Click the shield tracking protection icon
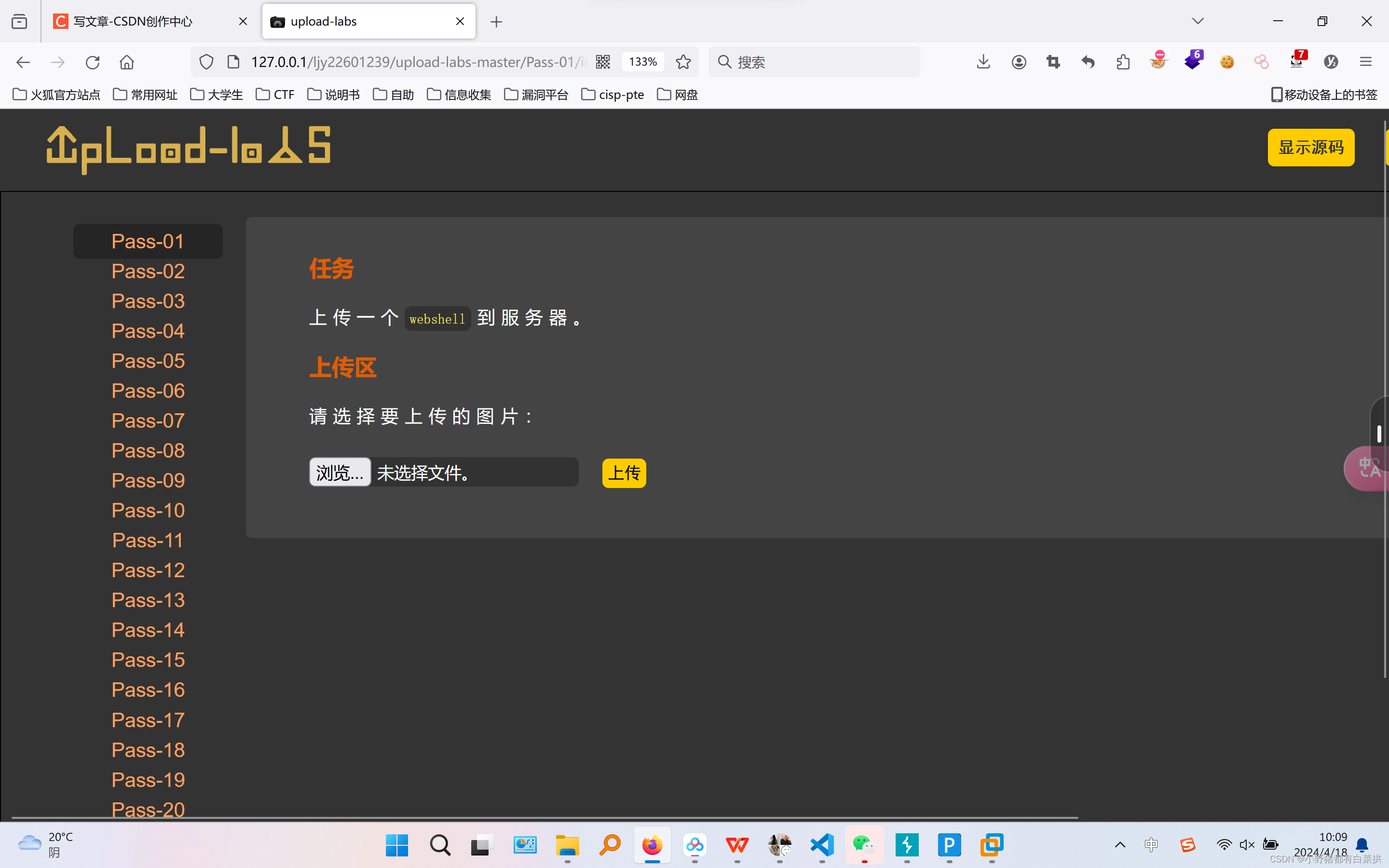Screen dimensions: 1389x868 coord(206,62)
